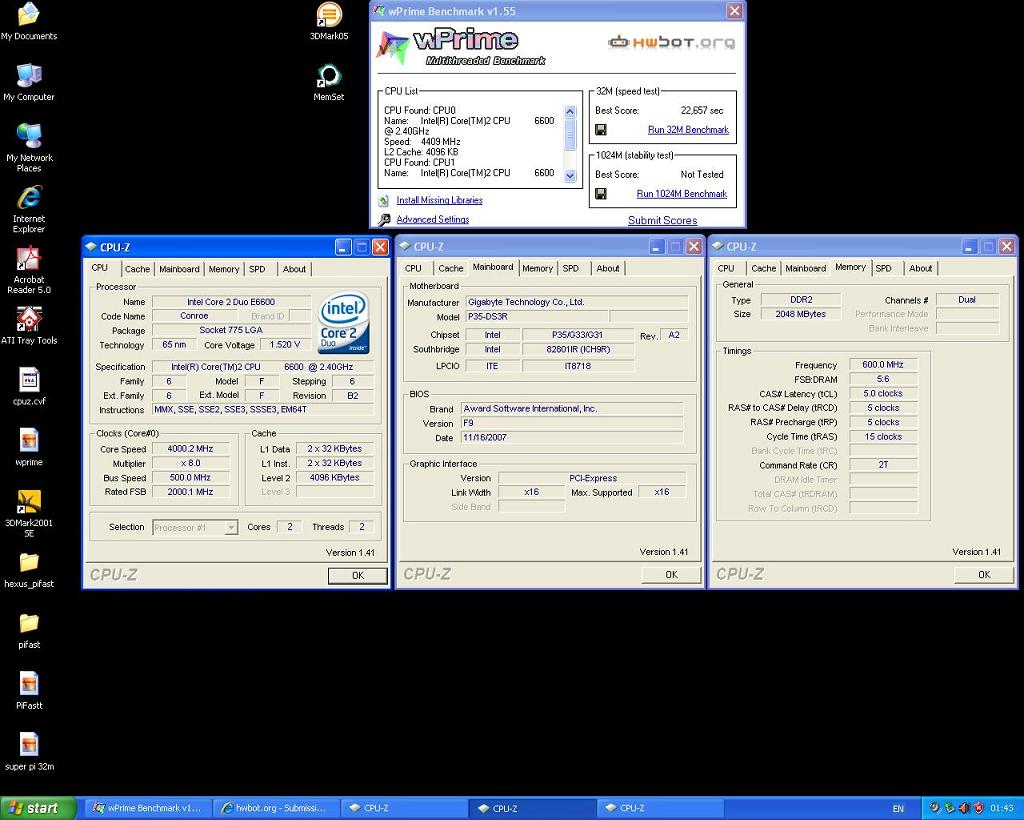The height and width of the screenshot is (820, 1024).
Task: Switch to Memory tab in left CPU-Z window
Action: [x=223, y=269]
